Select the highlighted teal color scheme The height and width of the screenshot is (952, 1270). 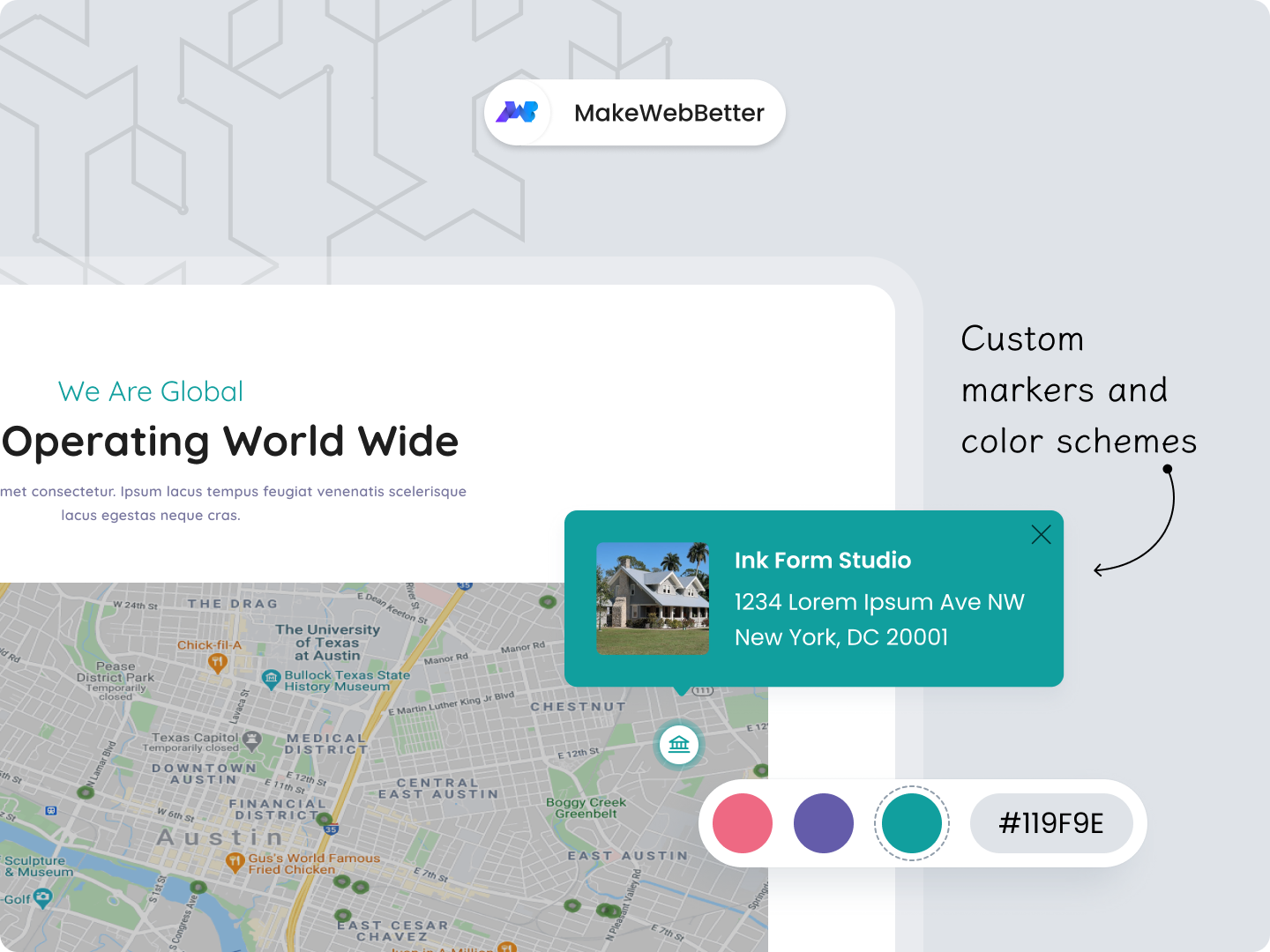(x=911, y=822)
